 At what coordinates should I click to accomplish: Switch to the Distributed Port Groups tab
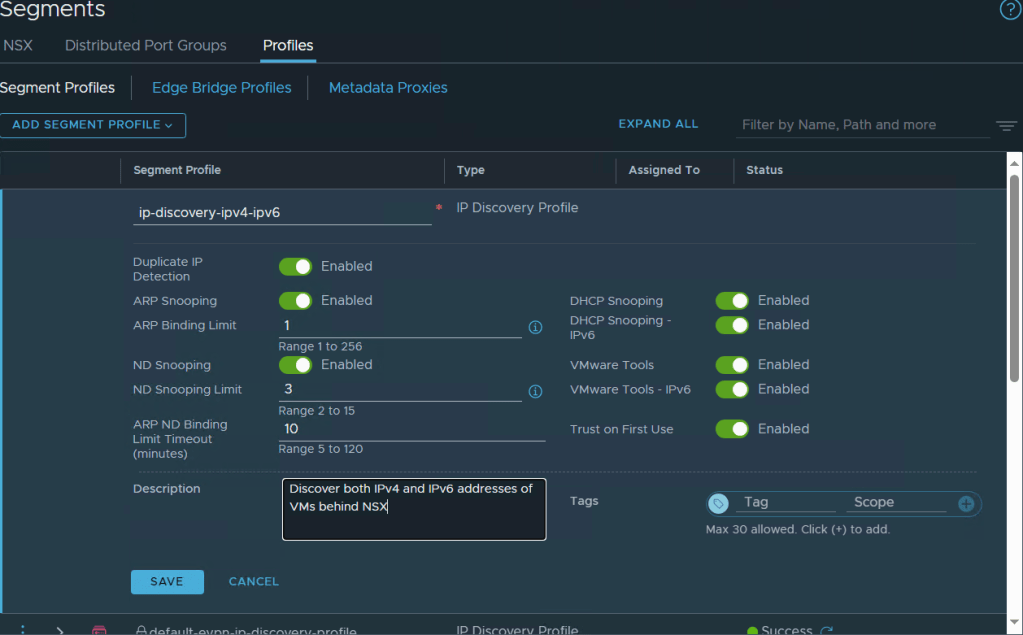click(x=146, y=46)
